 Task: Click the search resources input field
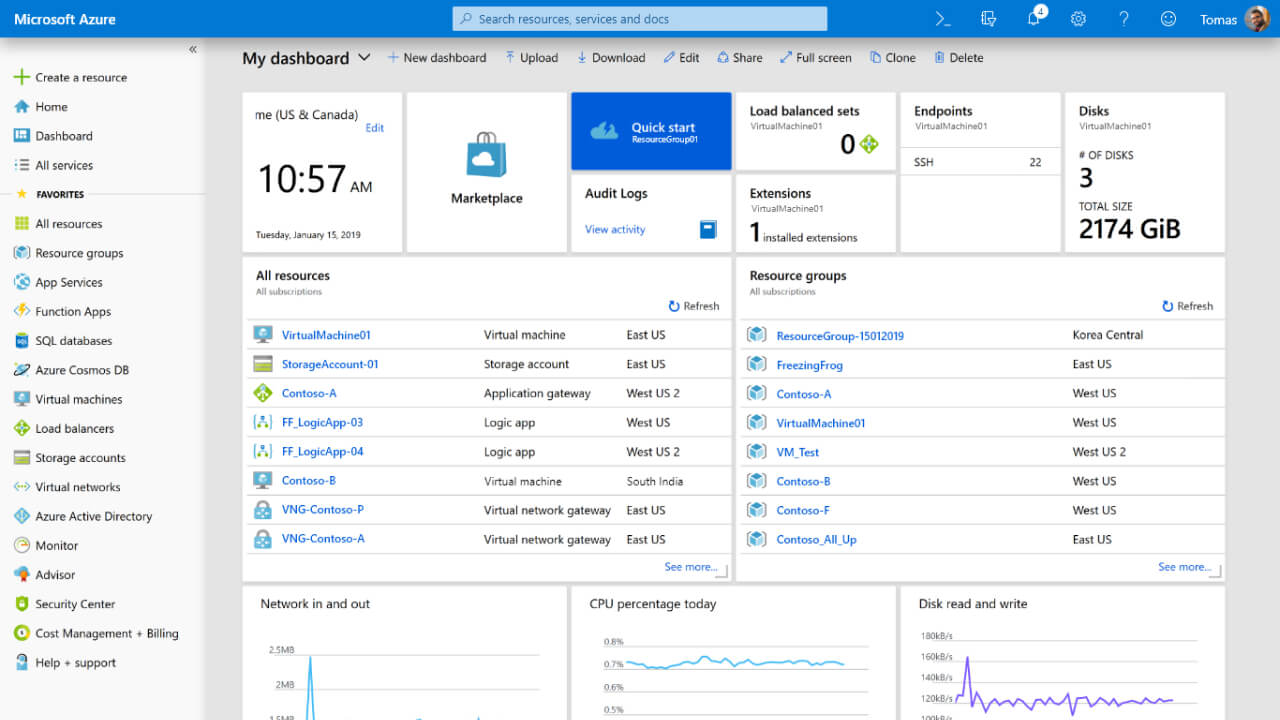pyautogui.click(x=640, y=19)
